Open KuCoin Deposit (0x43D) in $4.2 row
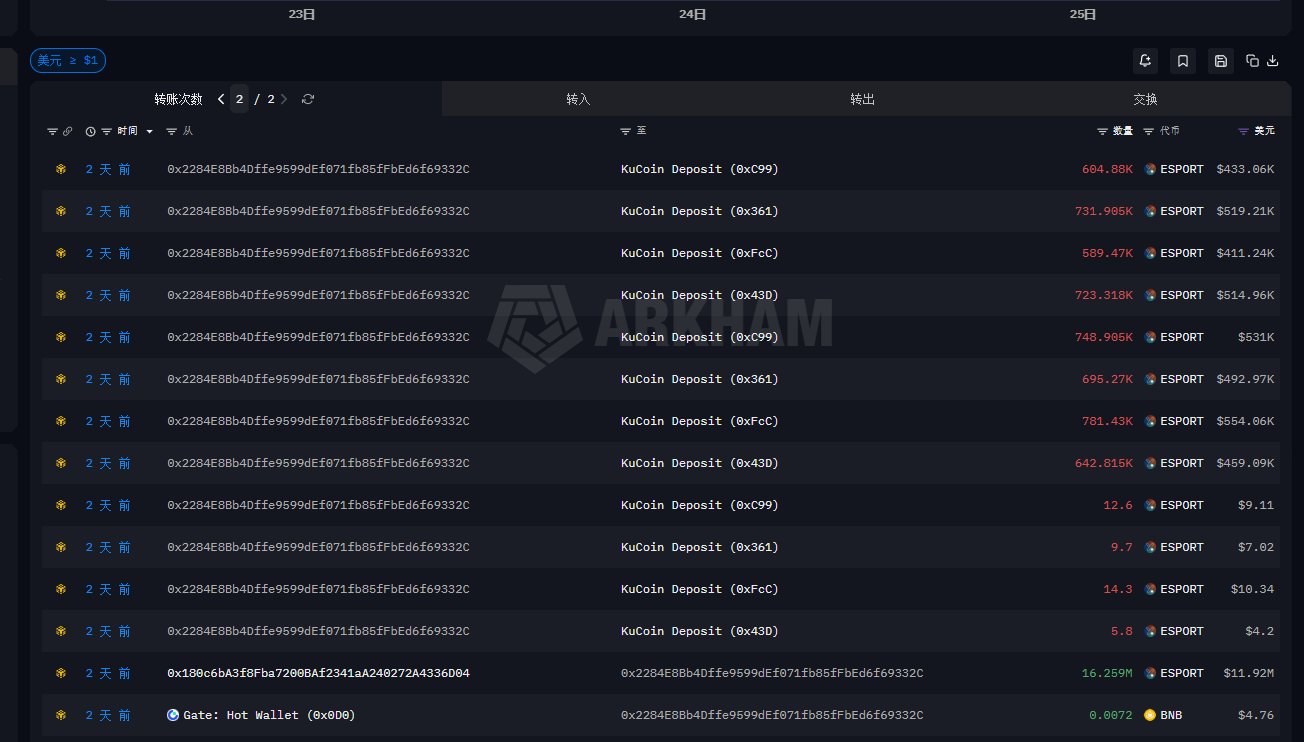Viewport: 1304px width, 742px height. [700, 631]
